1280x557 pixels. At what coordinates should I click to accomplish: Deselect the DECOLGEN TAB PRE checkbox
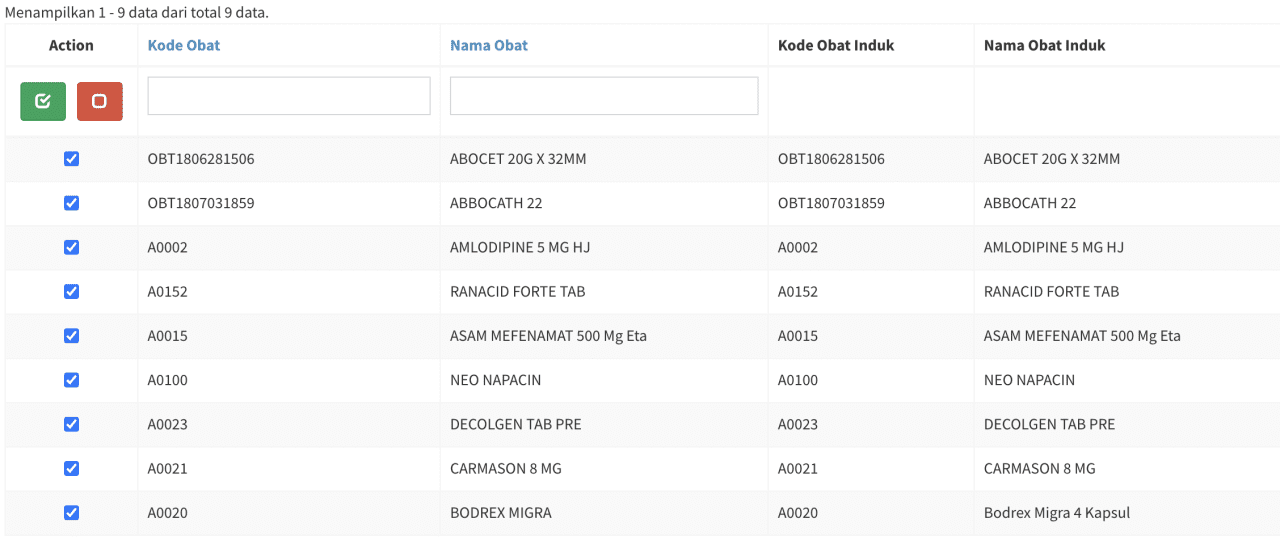pyautogui.click(x=71, y=424)
